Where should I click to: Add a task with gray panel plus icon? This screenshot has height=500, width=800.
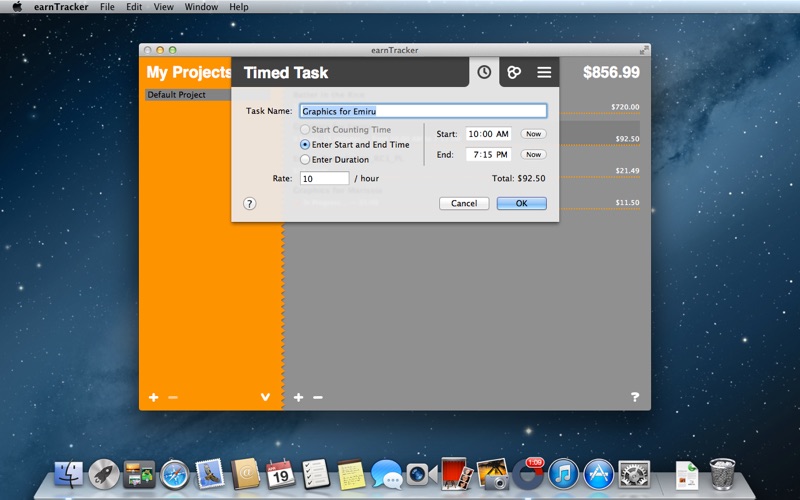(x=298, y=397)
